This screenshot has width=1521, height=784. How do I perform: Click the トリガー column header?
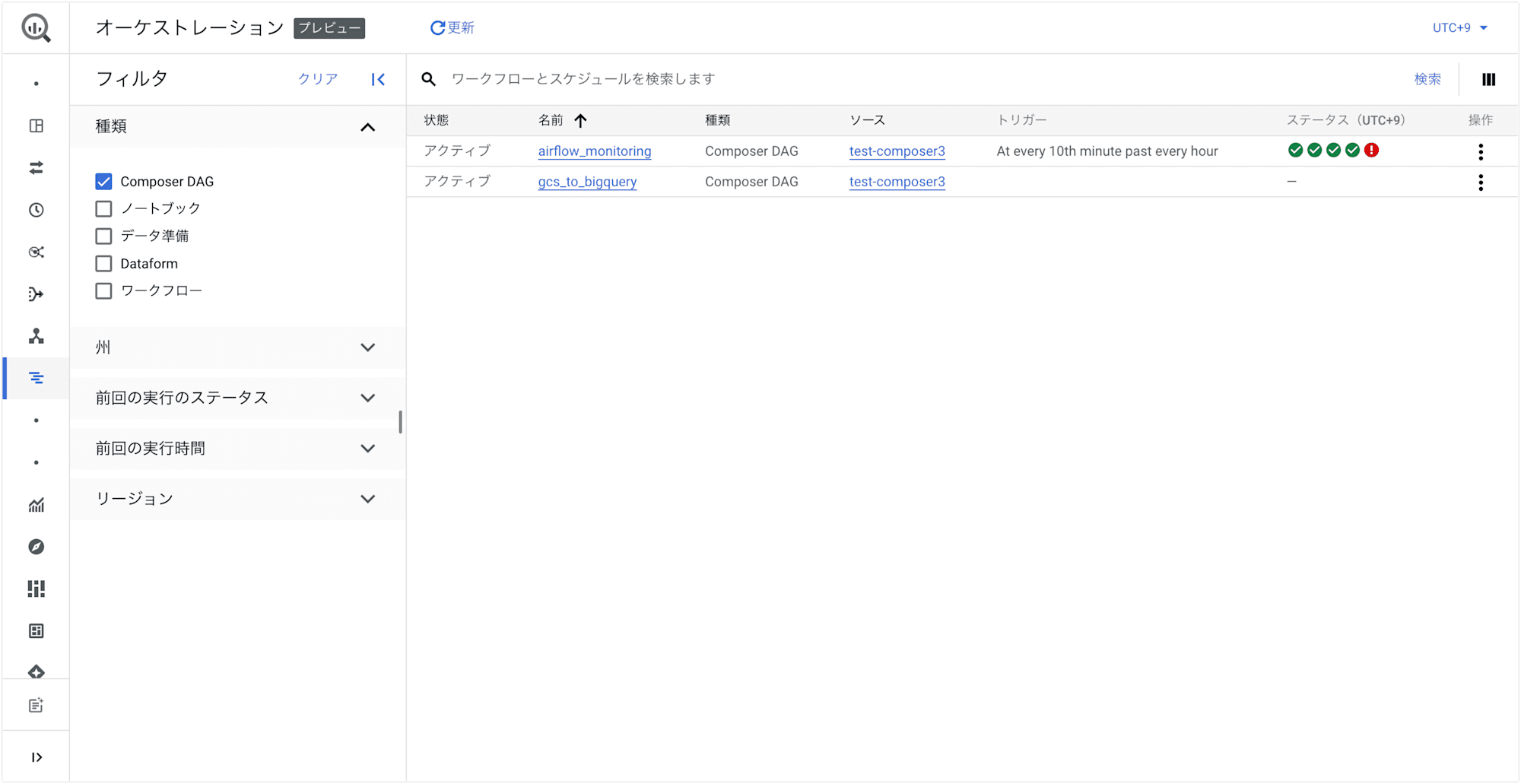pos(1022,120)
